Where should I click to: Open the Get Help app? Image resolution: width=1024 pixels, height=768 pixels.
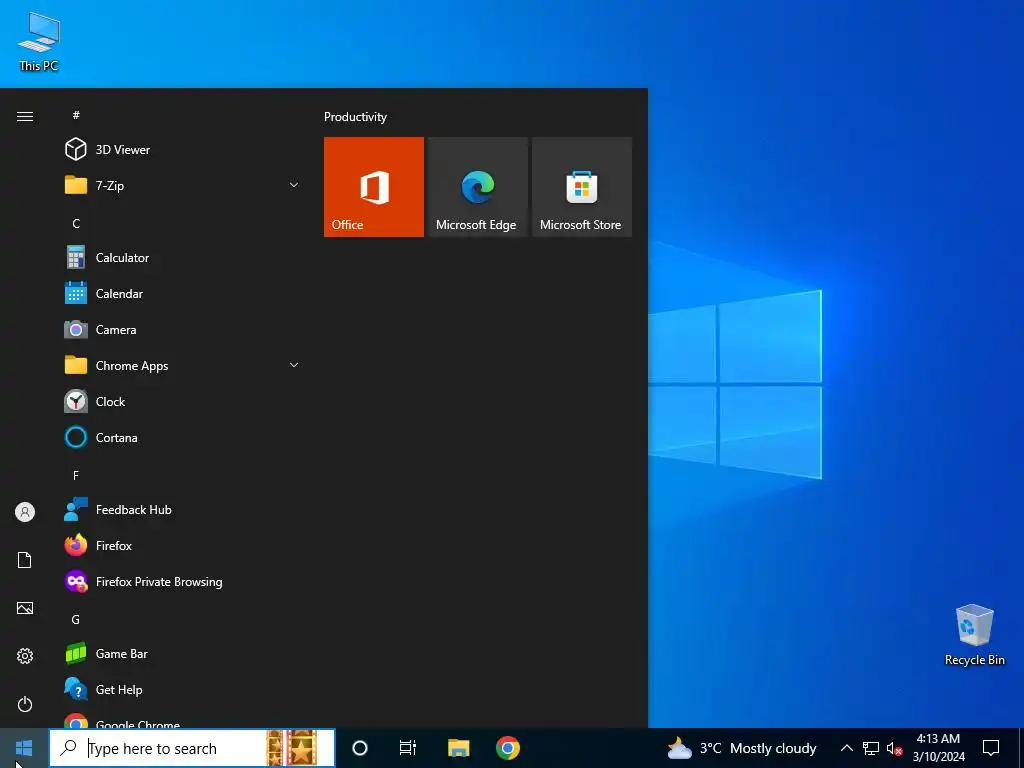click(182, 690)
